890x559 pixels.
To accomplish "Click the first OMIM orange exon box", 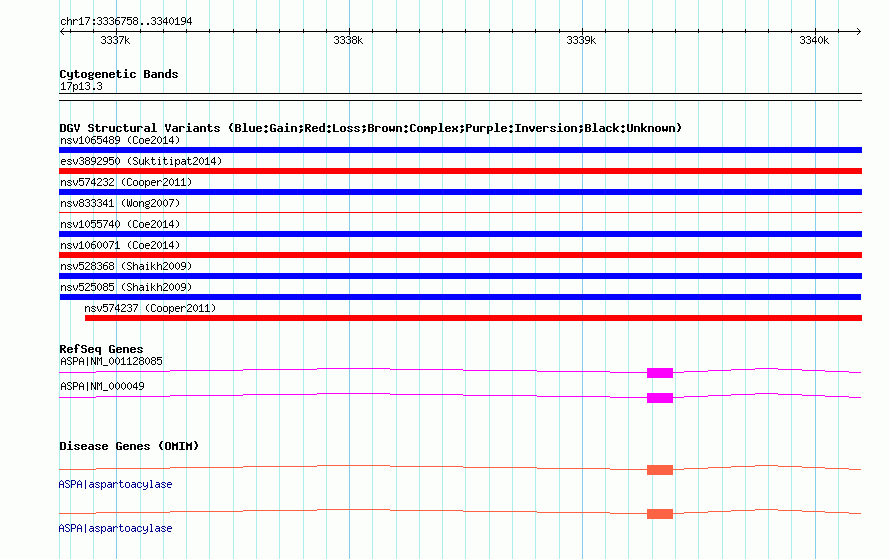I will (x=660, y=470).
